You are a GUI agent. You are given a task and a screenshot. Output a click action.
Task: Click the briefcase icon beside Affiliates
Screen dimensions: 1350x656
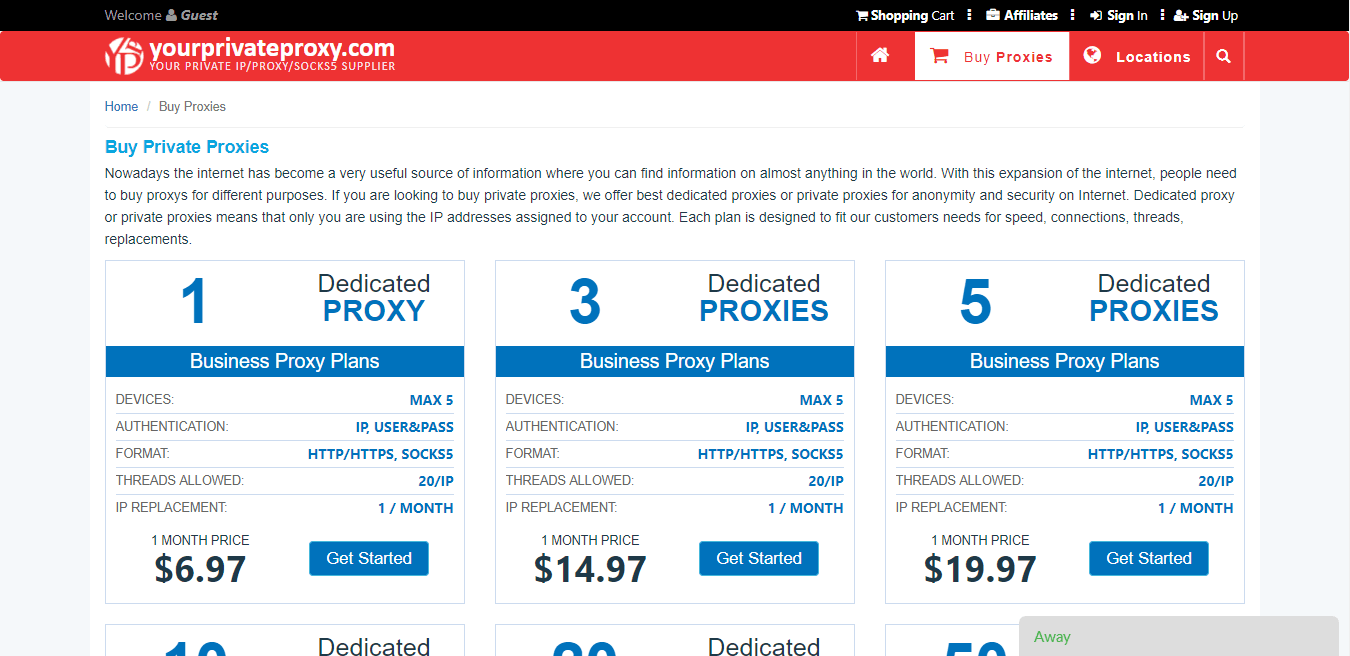pos(992,15)
